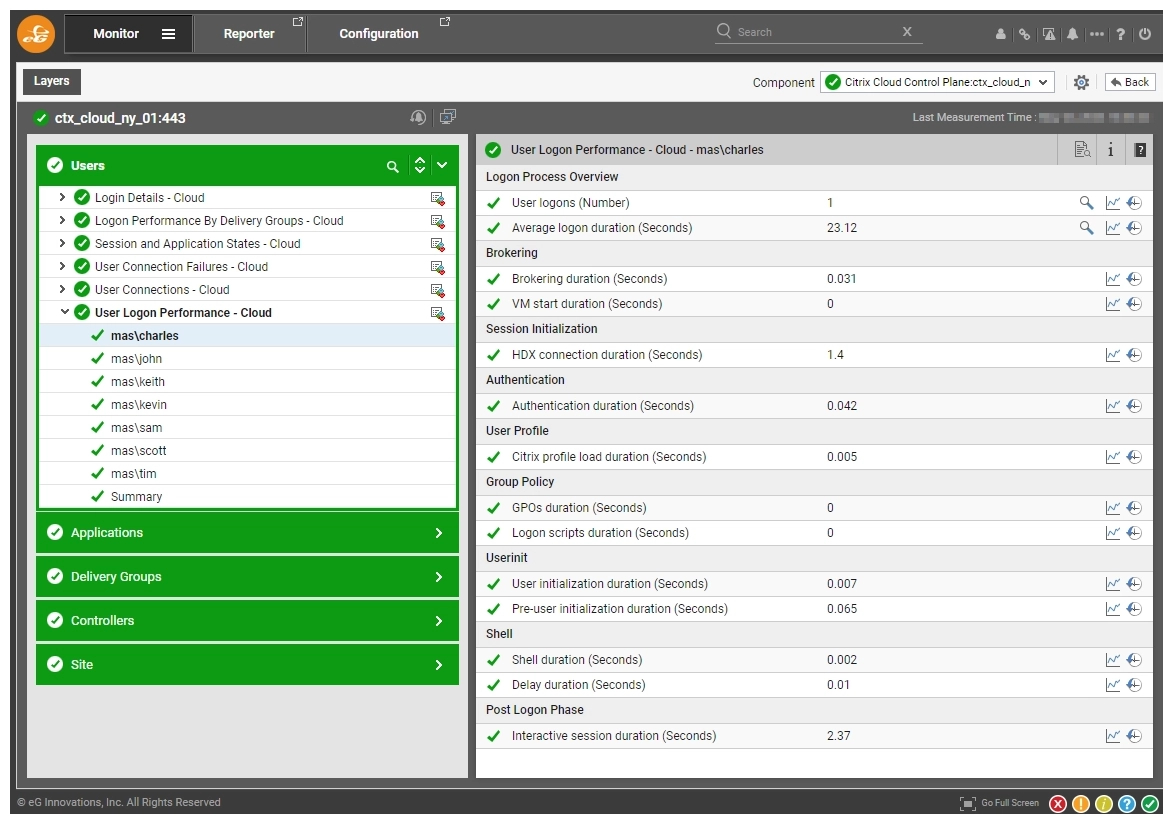The width and height of the screenshot is (1173, 824).
Task: Open the Reporter module
Action: pyautogui.click(x=249, y=34)
